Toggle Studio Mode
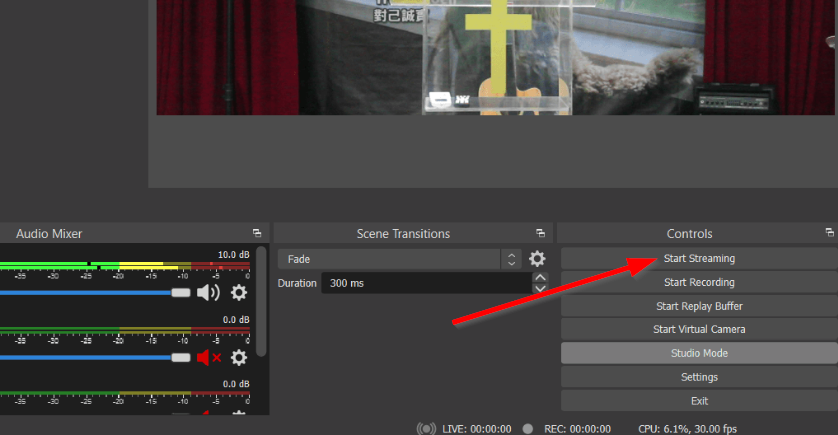 698,353
